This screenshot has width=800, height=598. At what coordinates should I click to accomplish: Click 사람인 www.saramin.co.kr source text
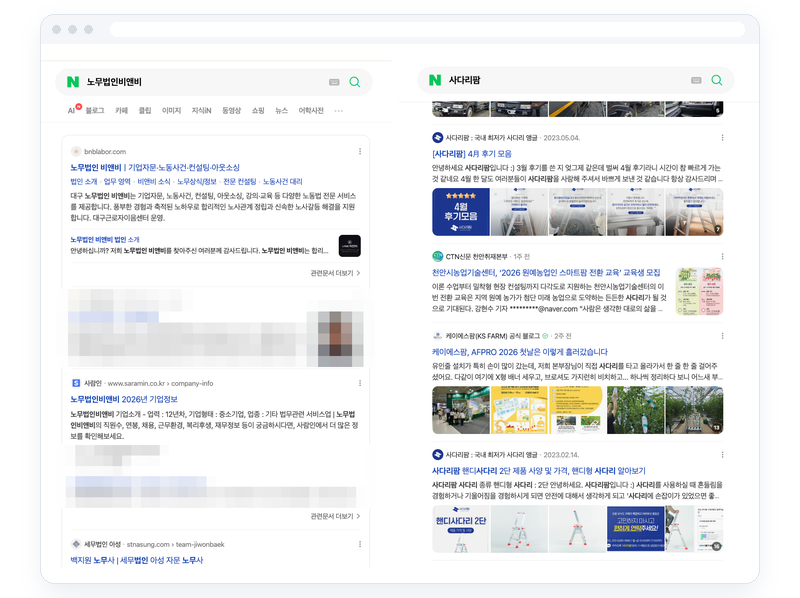tap(148, 383)
